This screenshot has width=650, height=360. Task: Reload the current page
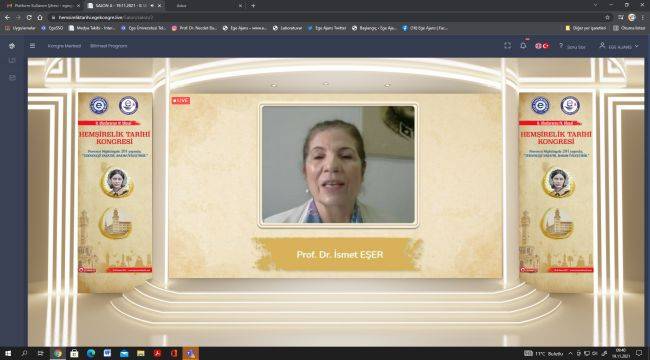[x=29, y=17]
